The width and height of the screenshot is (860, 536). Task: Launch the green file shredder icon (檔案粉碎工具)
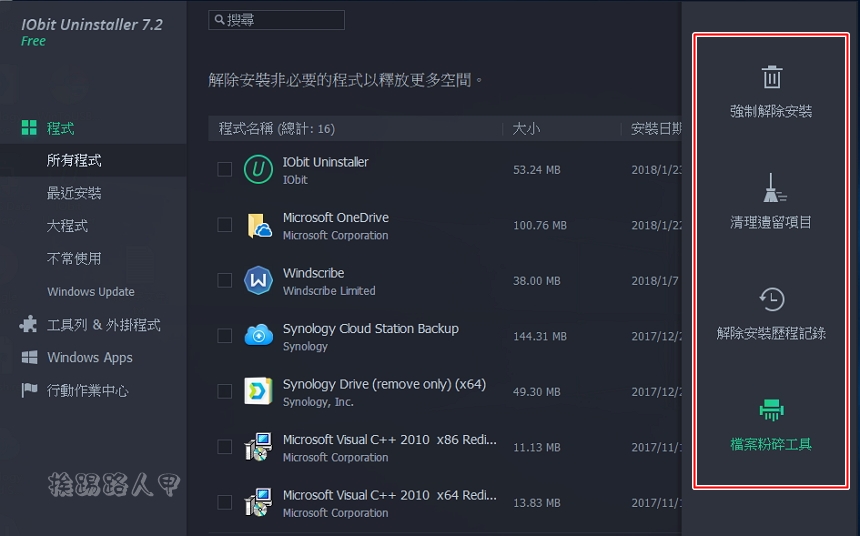(772, 410)
